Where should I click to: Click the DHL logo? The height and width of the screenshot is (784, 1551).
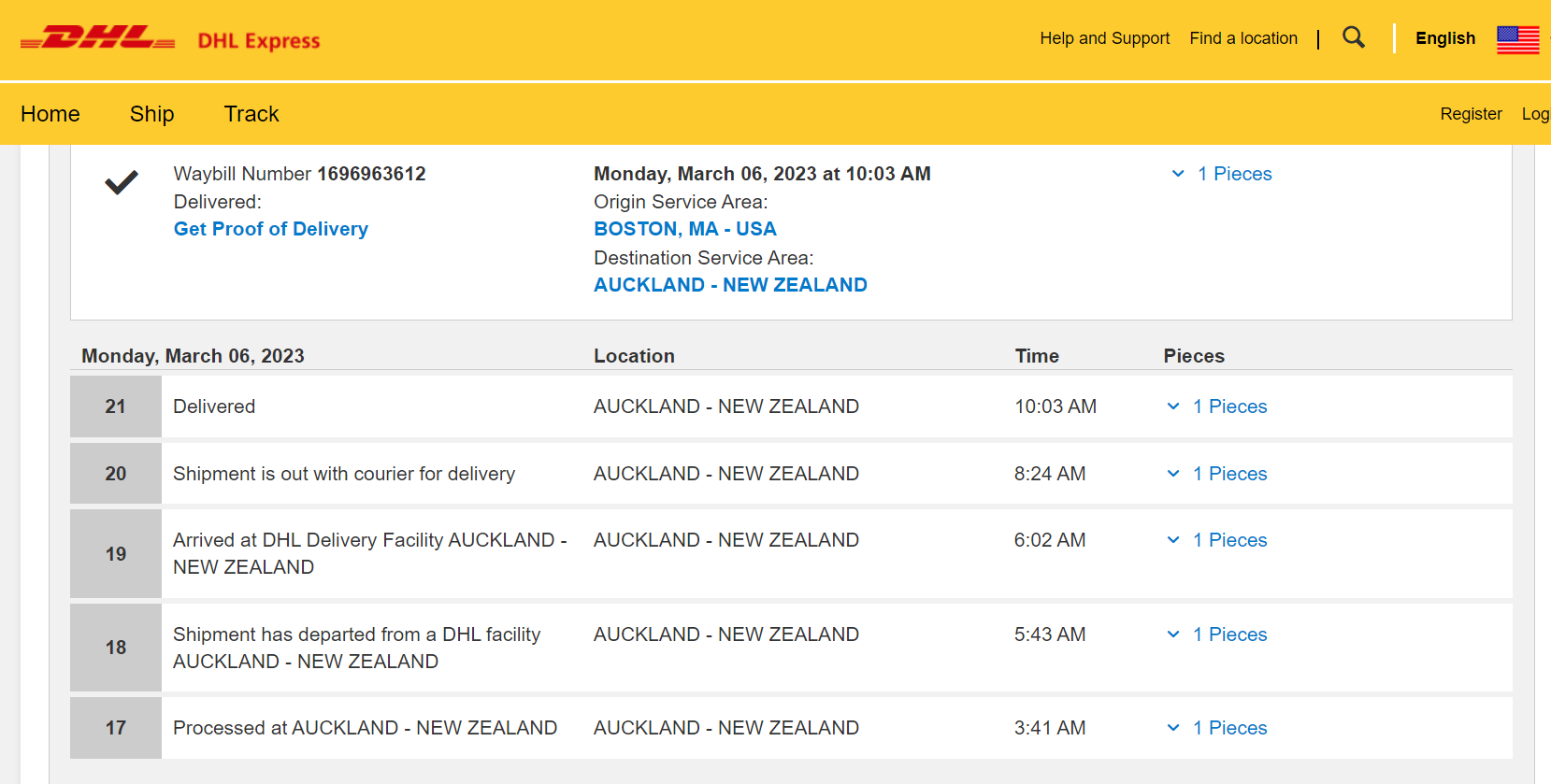[97, 38]
